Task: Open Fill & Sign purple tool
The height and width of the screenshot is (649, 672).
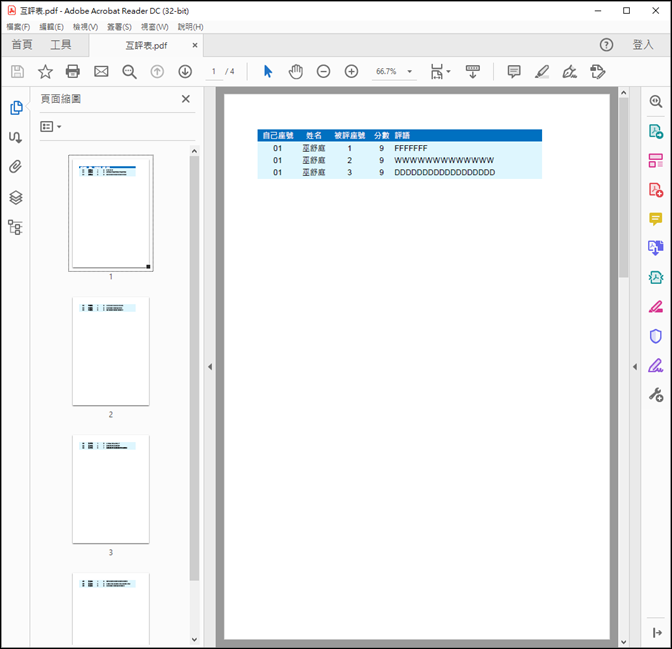Action: click(656, 365)
